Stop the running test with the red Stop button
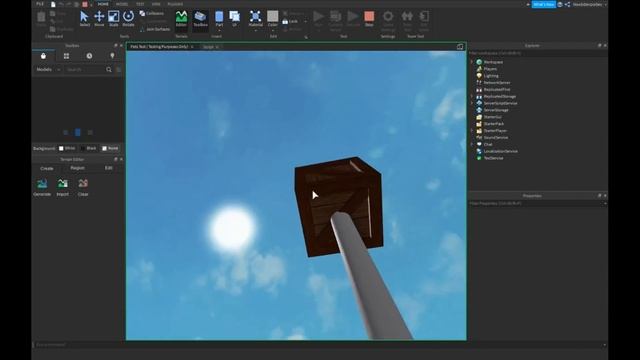Screen dimensions: 640x360 pyautogui.click(x=369, y=19)
